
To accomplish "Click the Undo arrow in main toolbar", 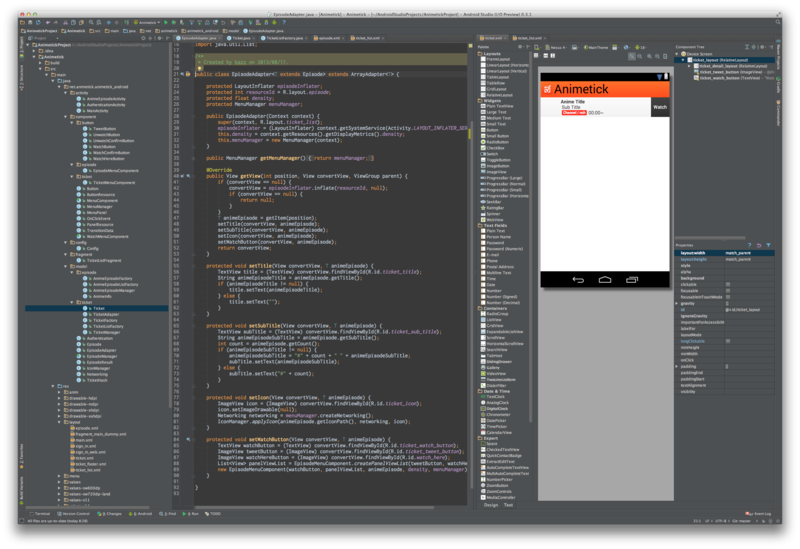I will [48, 22].
